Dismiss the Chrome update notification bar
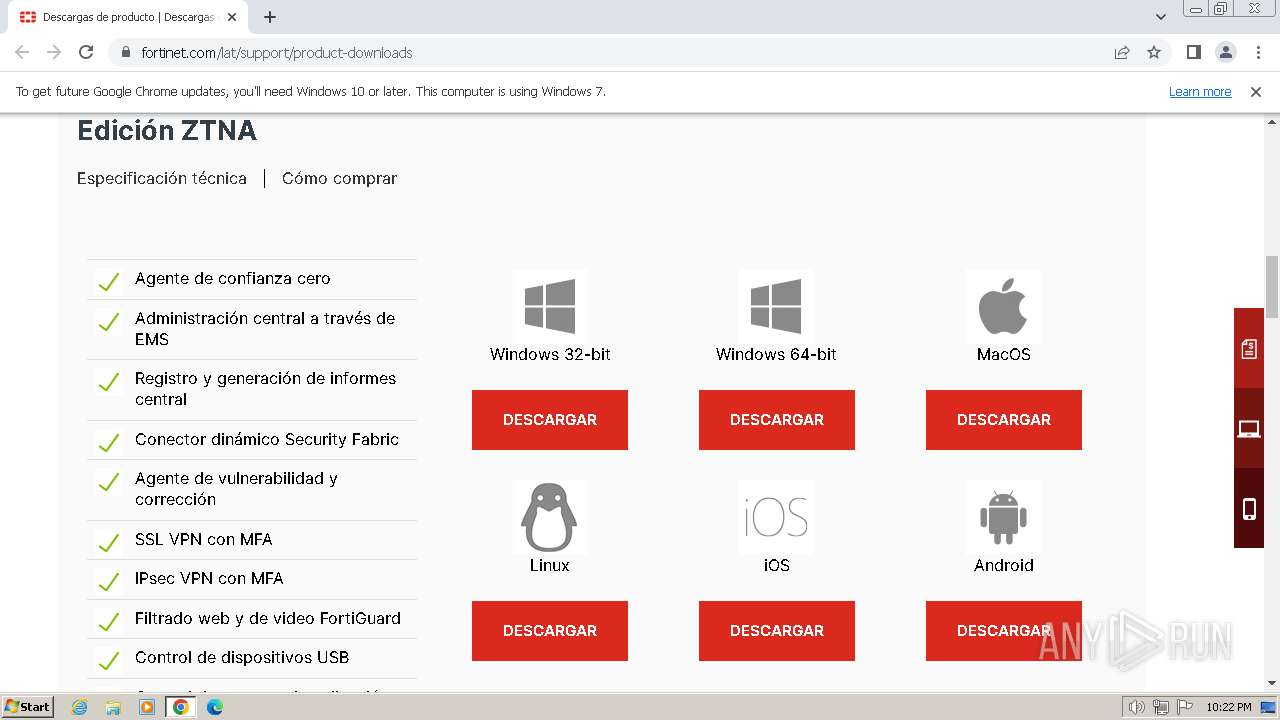The image size is (1280, 720). 1256,91
